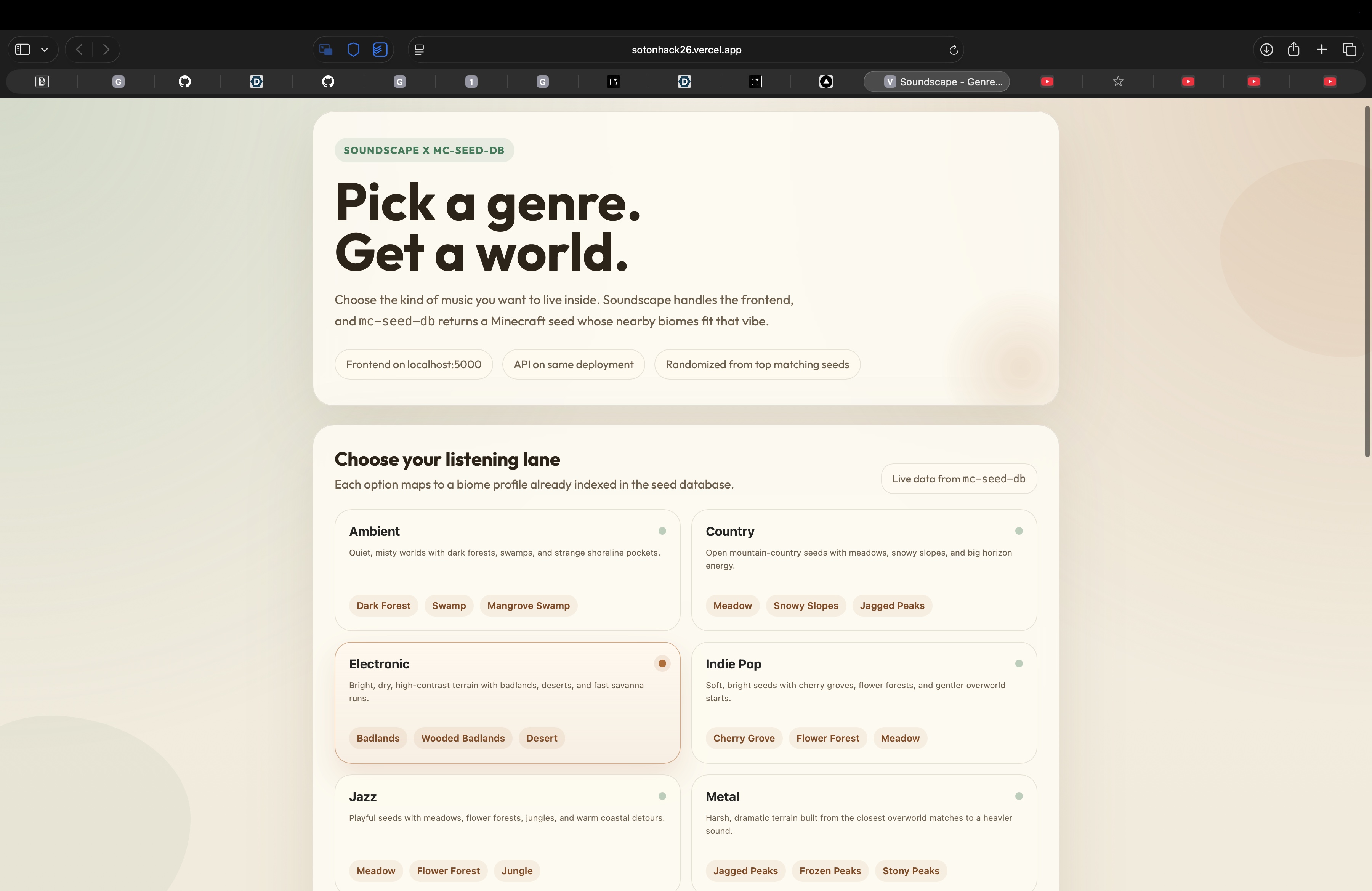Viewport: 1372px width, 891px height.
Task: Open the page reader menu icon in address bar
Action: pos(420,50)
